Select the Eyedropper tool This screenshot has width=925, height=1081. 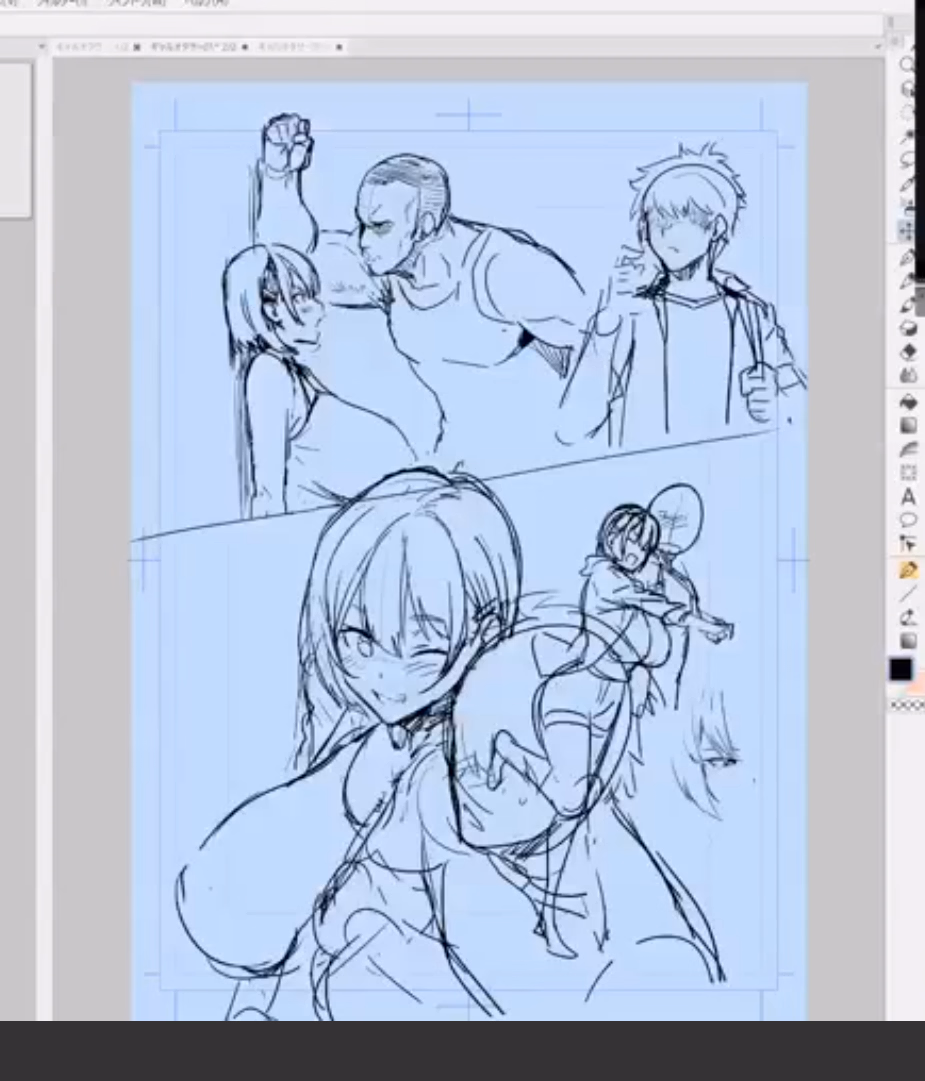click(907, 184)
